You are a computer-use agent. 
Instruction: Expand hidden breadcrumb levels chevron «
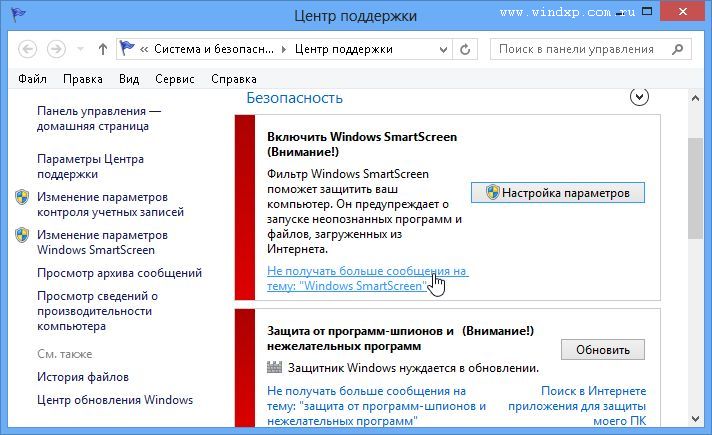coord(144,49)
